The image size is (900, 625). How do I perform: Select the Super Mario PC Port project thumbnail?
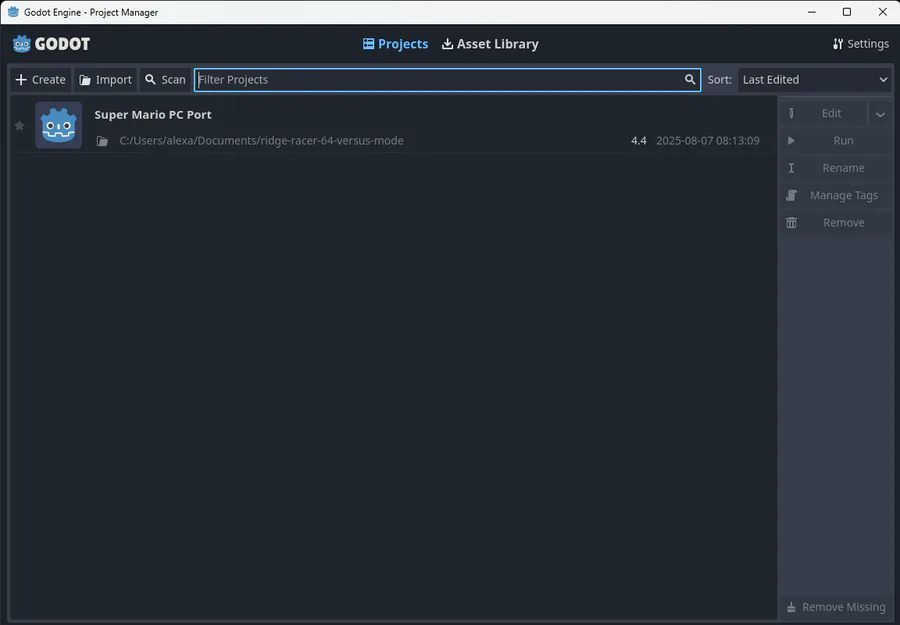pos(59,125)
